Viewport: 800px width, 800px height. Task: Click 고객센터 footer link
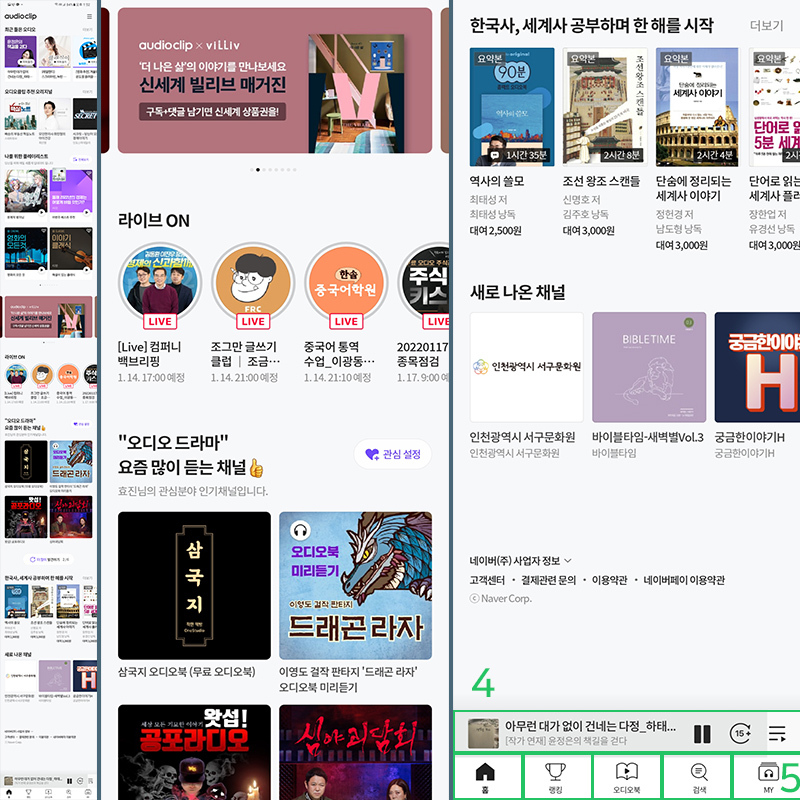pyautogui.click(x=487, y=580)
